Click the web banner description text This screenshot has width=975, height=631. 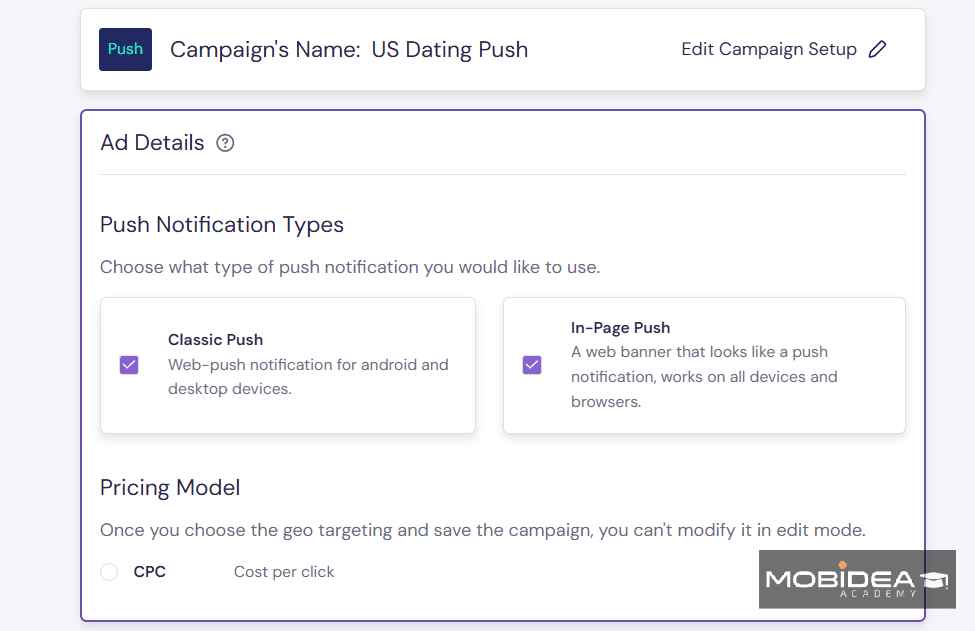coord(704,377)
